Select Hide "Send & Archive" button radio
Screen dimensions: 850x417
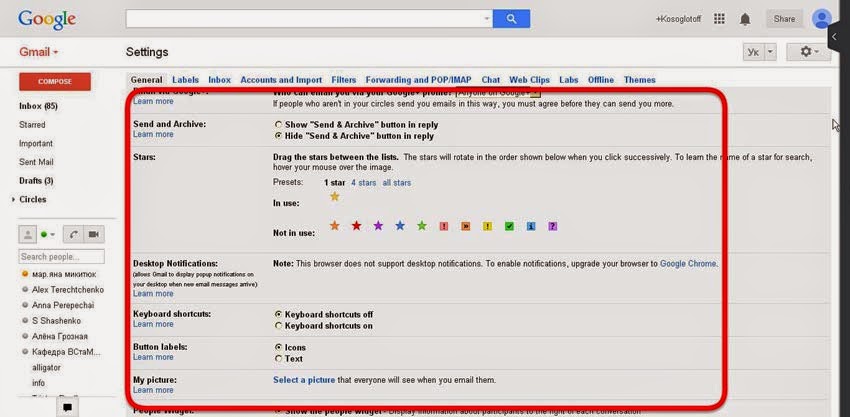[279, 136]
